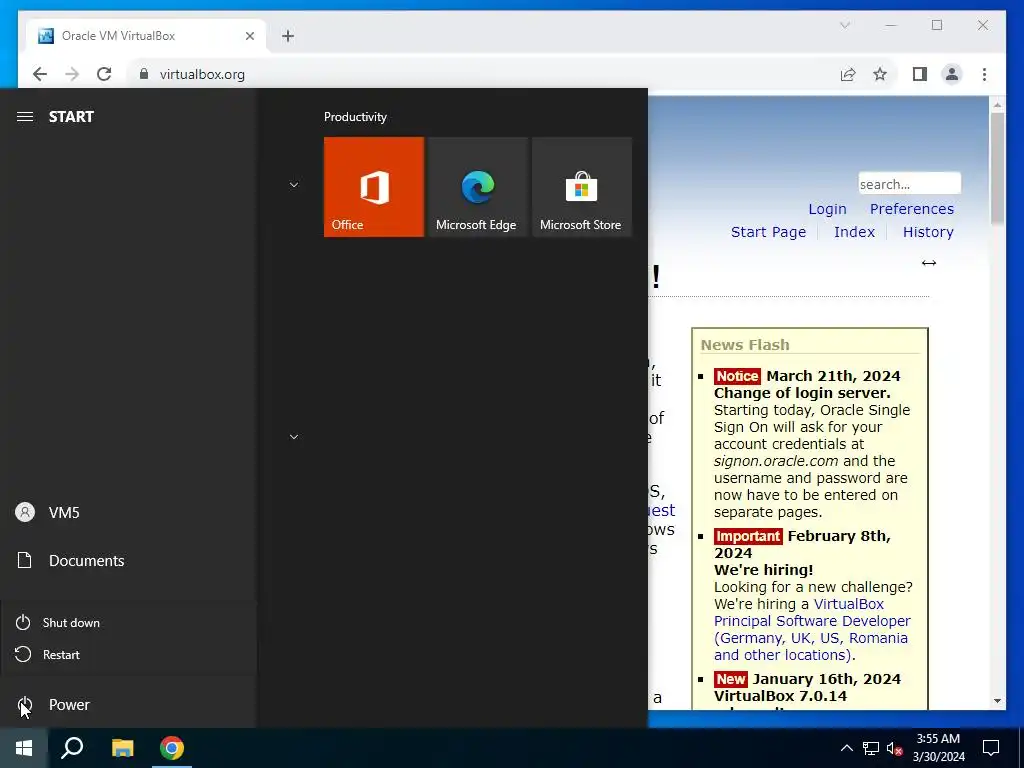This screenshot has height=768, width=1024.
Task: Click the START label
Action: point(71,117)
